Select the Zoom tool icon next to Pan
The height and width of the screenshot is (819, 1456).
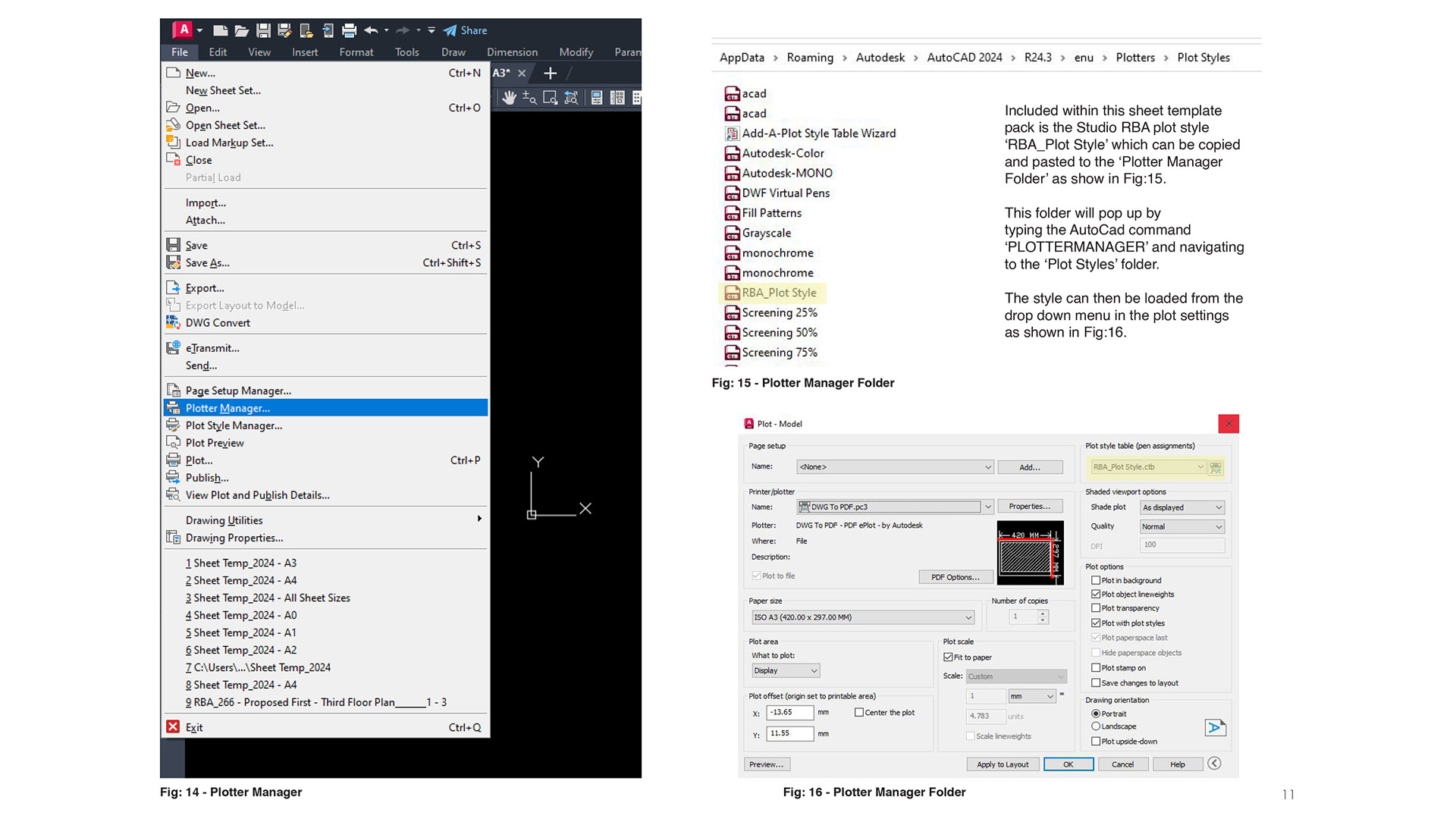coord(529,98)
